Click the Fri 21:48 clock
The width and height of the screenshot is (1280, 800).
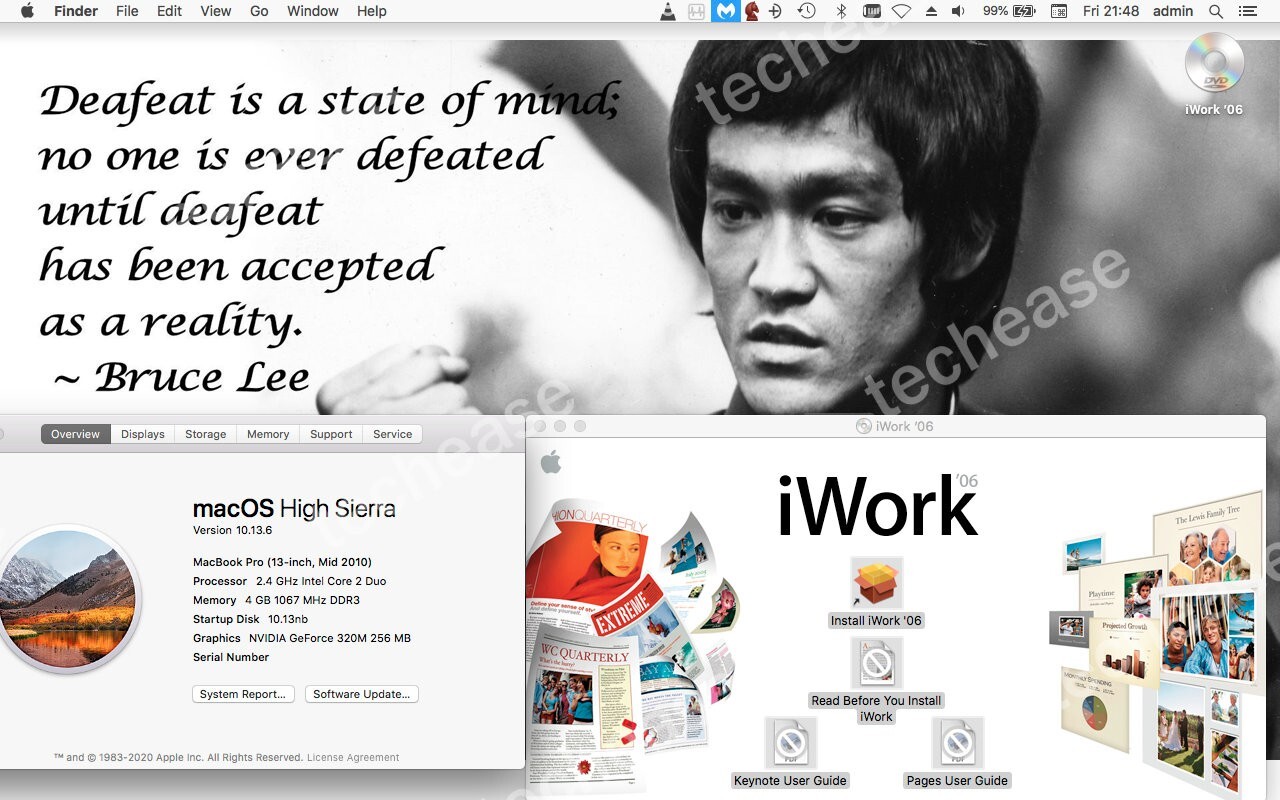click(x=1111, y=11)
